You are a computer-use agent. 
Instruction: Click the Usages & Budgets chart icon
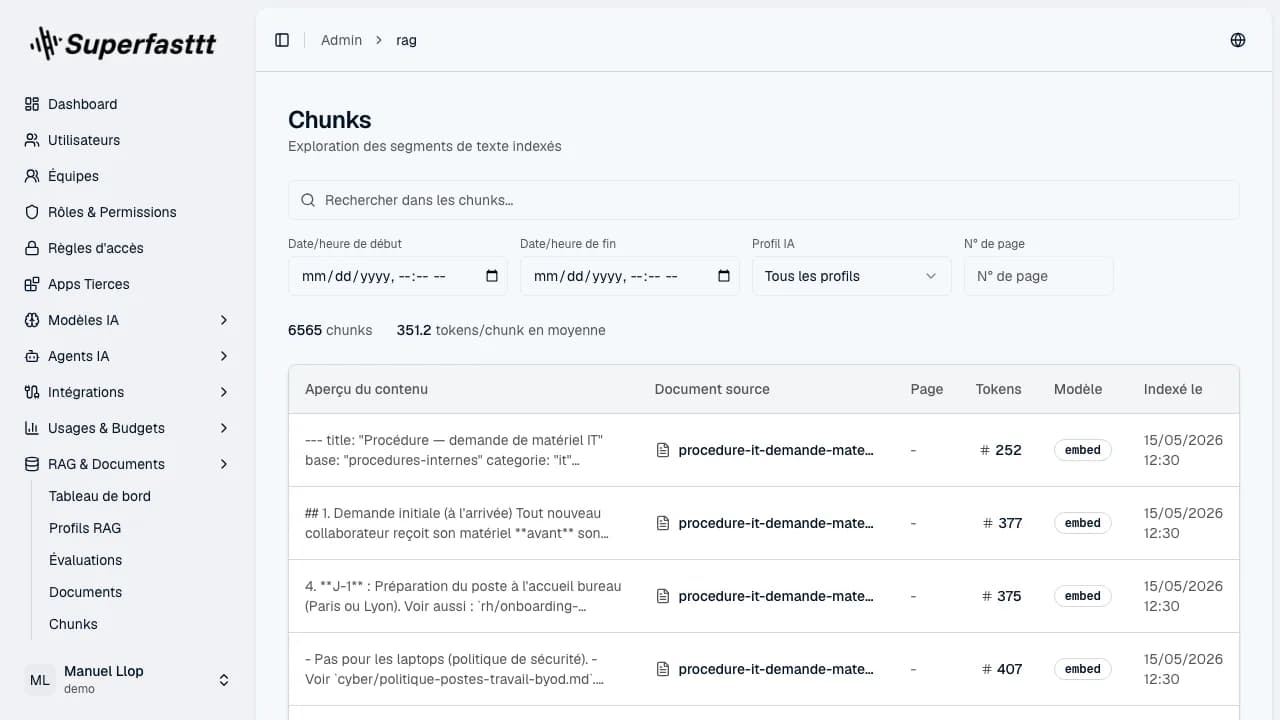(x=32, y=428)
